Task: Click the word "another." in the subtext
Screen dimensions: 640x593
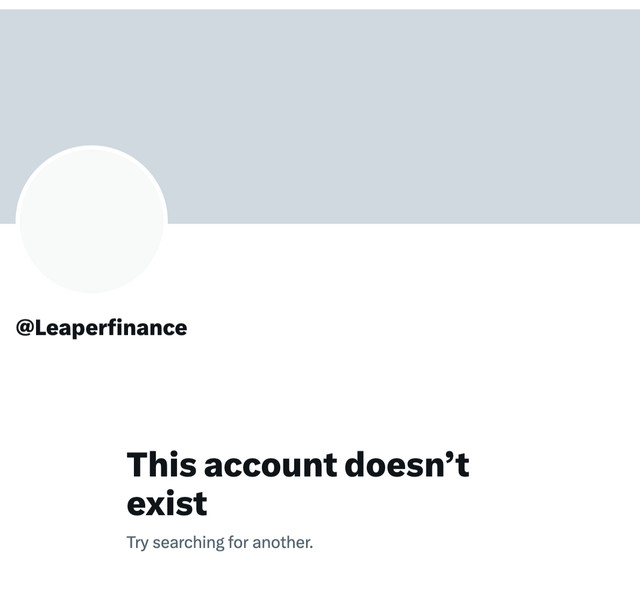Action: [282, 542]
